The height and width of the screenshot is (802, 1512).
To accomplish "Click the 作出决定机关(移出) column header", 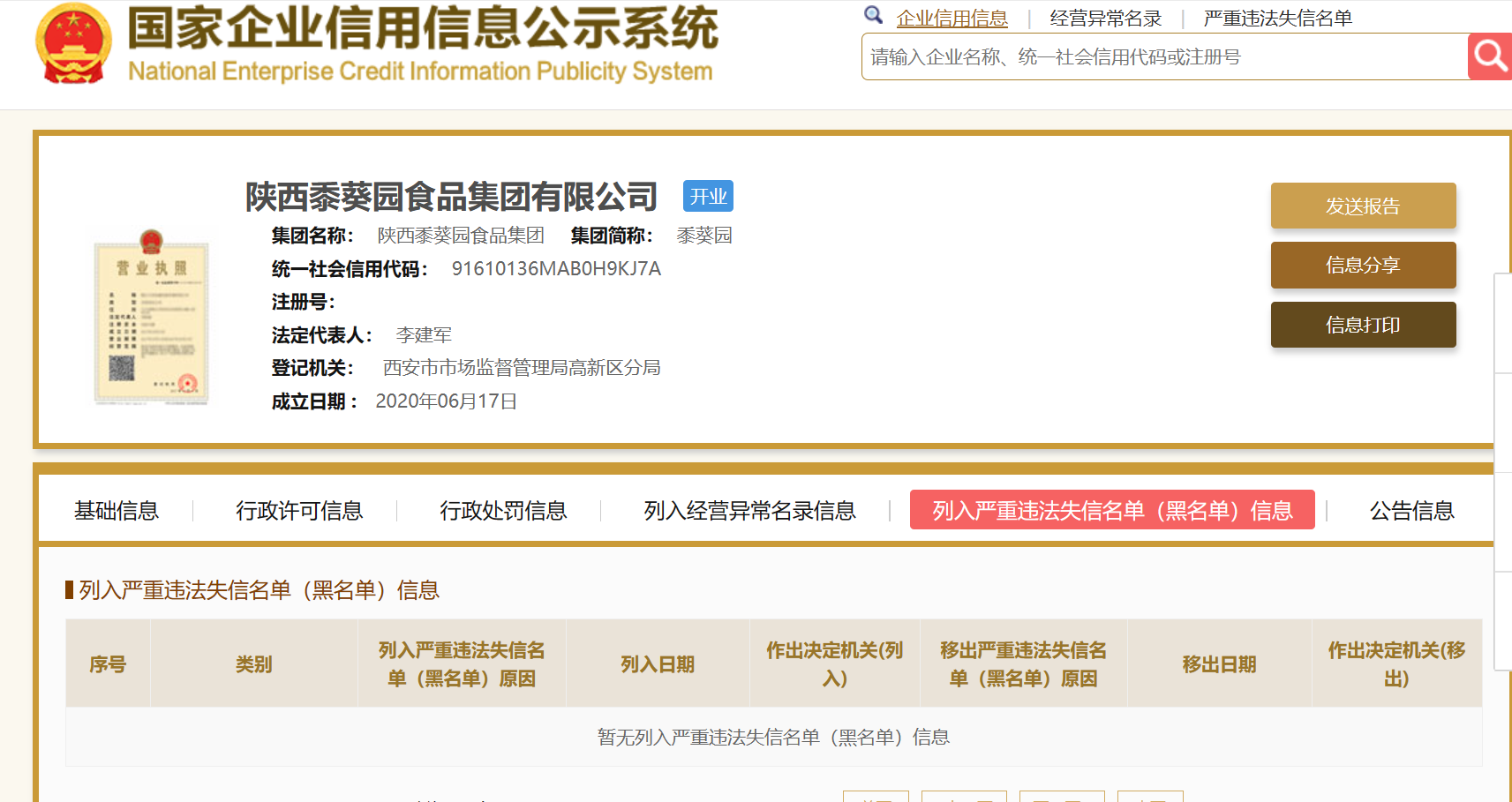I will click(1396, 664).
